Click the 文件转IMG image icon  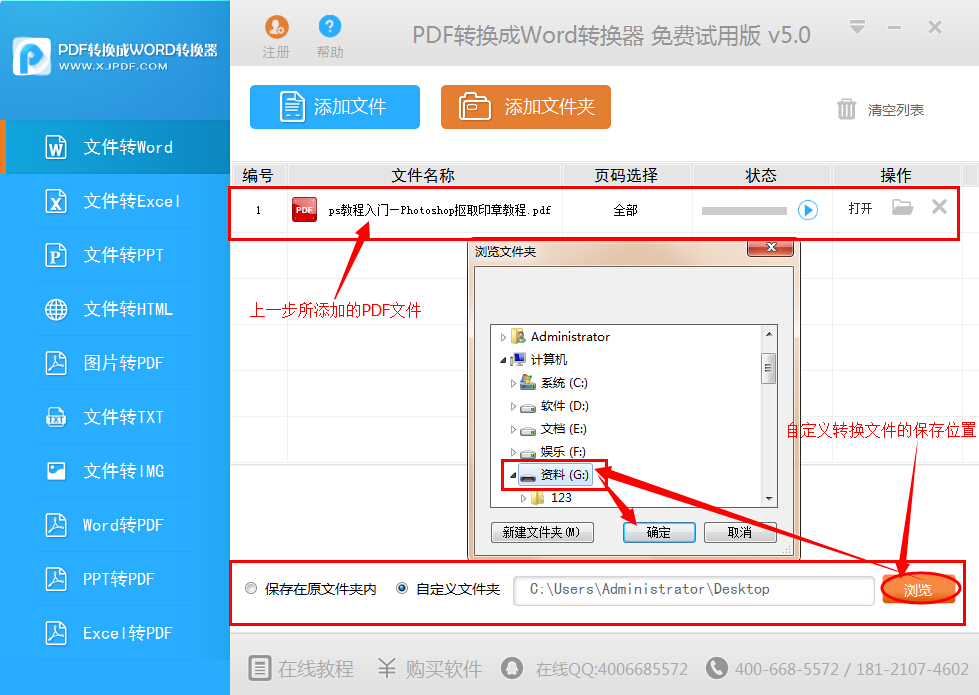(56, 471)
